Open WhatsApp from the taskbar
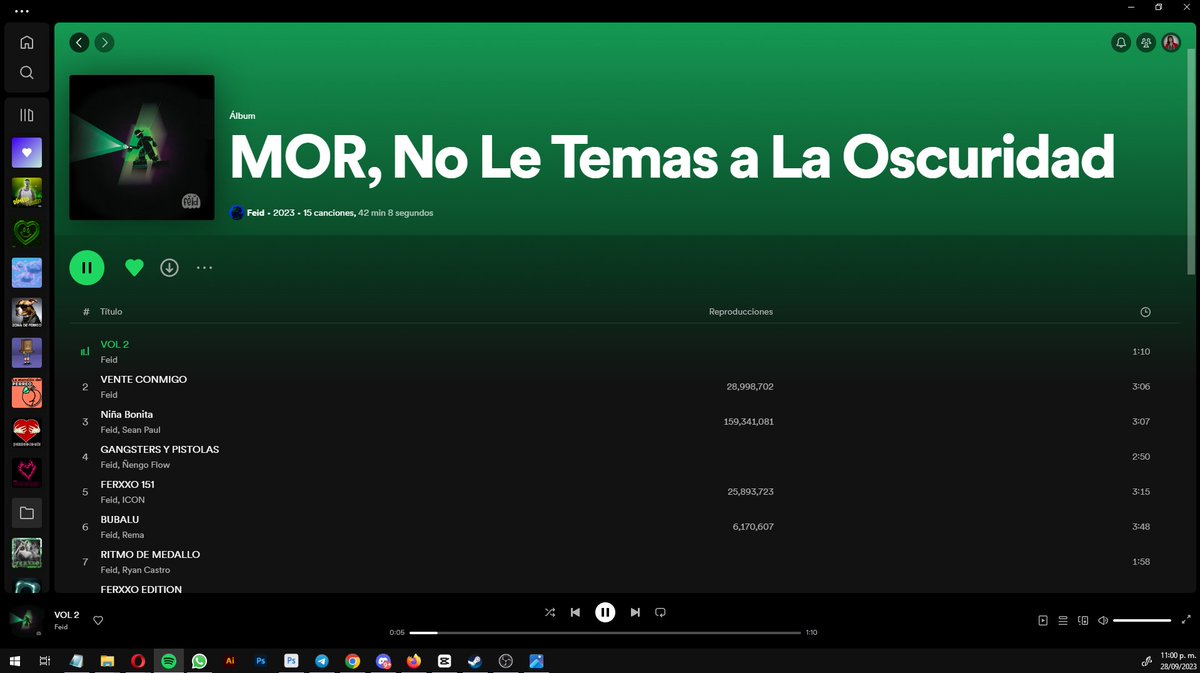 [x=199, y=661]
